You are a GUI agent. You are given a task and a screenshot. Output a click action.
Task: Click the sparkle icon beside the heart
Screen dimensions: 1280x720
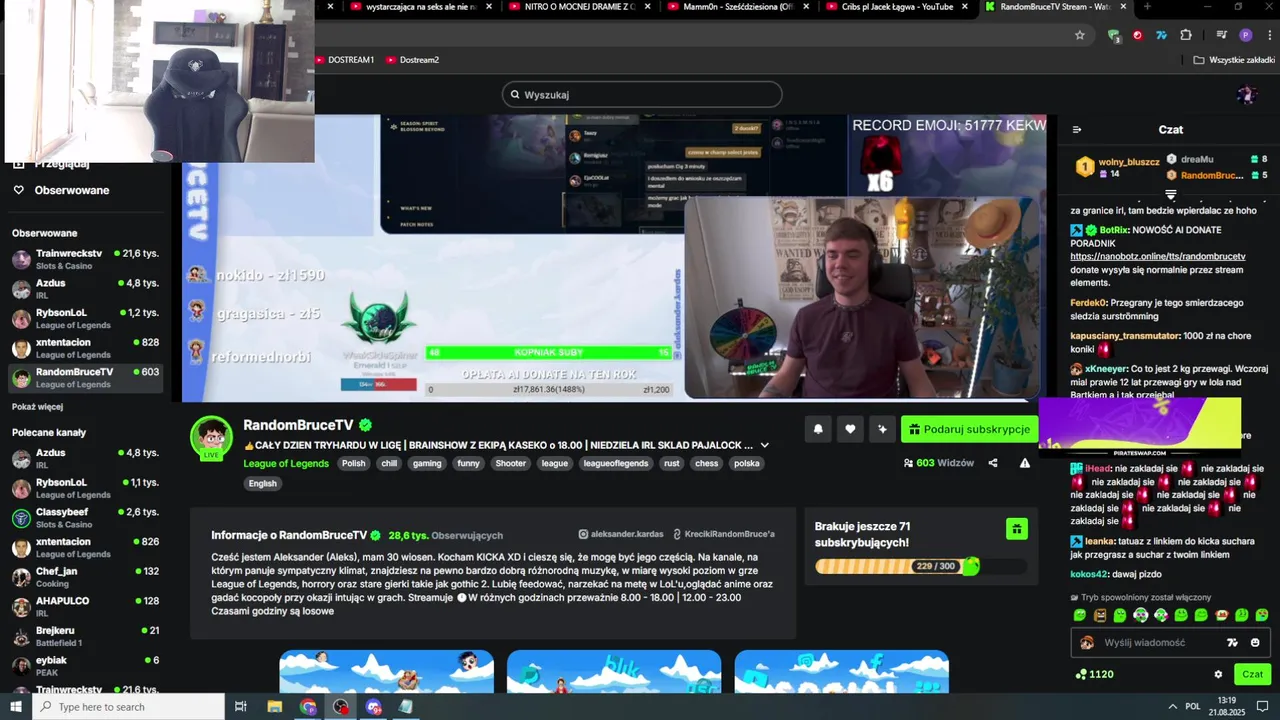882,429
